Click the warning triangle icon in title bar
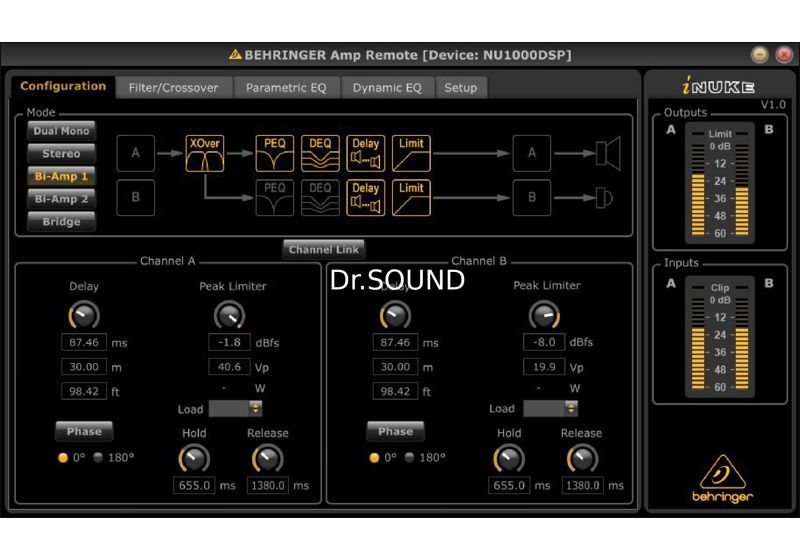 235,54
